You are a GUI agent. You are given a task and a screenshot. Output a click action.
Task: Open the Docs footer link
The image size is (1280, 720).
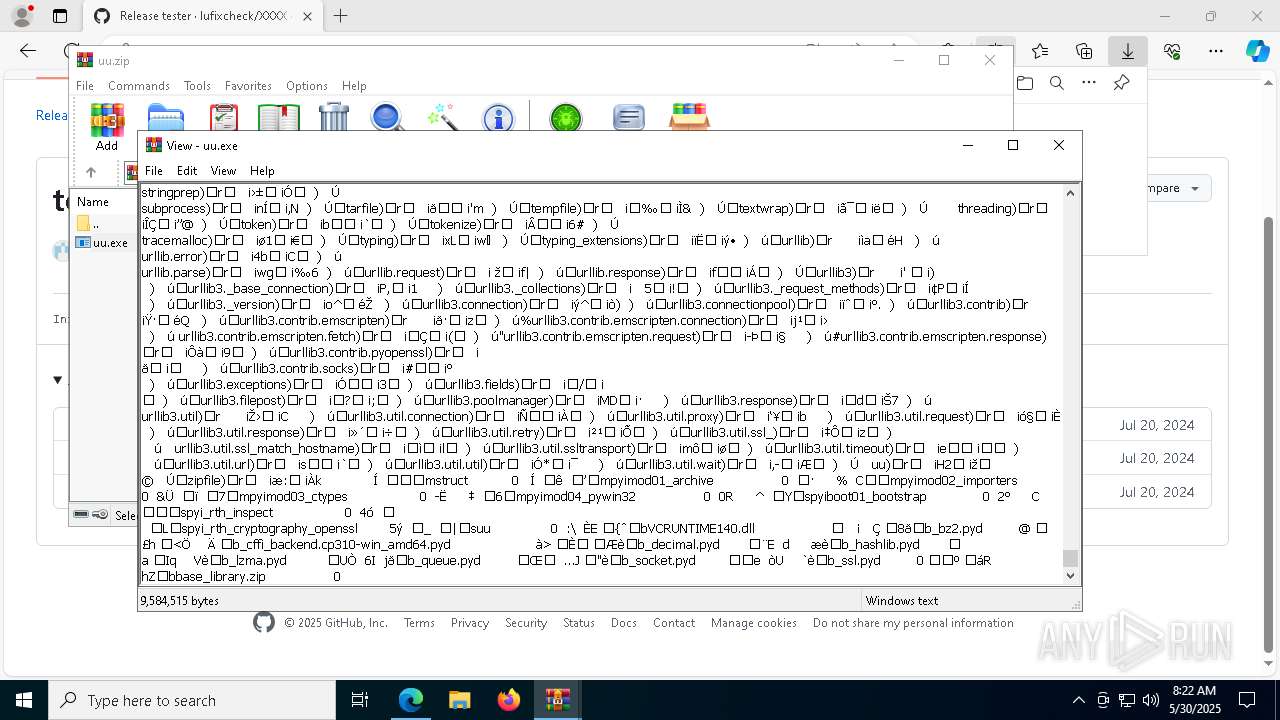(624, 623)
